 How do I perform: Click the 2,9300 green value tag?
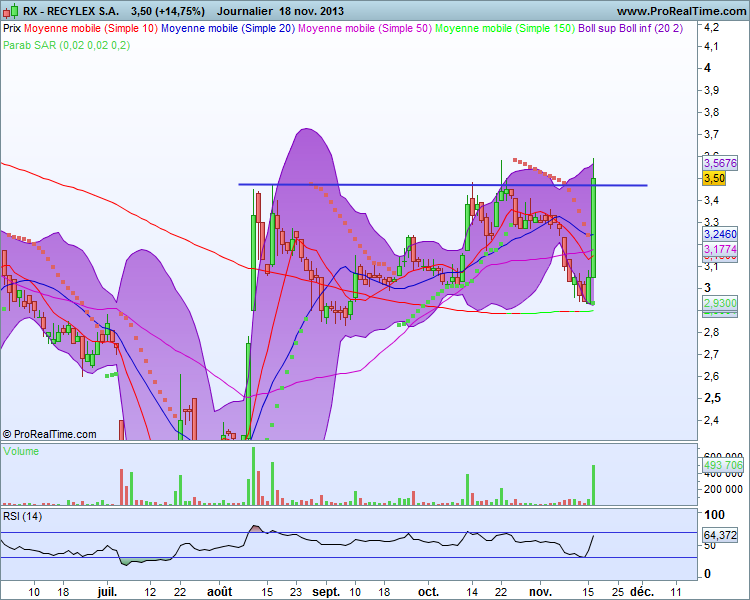pyautogui.click(x=720, y=303)
